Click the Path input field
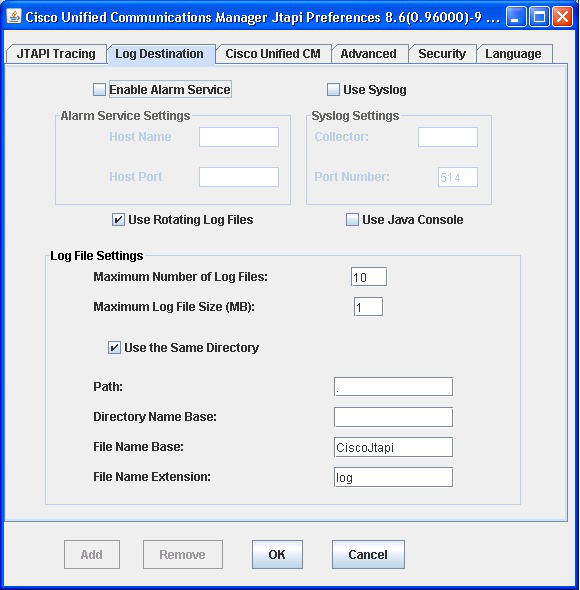This screenshot has width=580, height=590. 393,387
